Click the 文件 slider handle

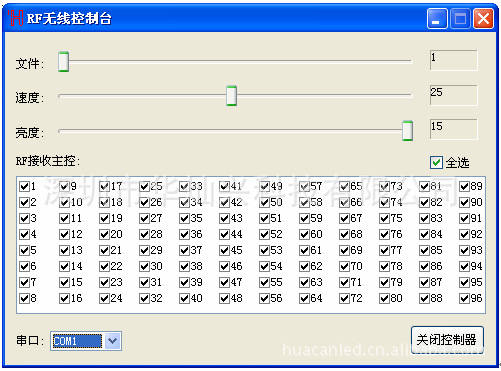(63, 62)
